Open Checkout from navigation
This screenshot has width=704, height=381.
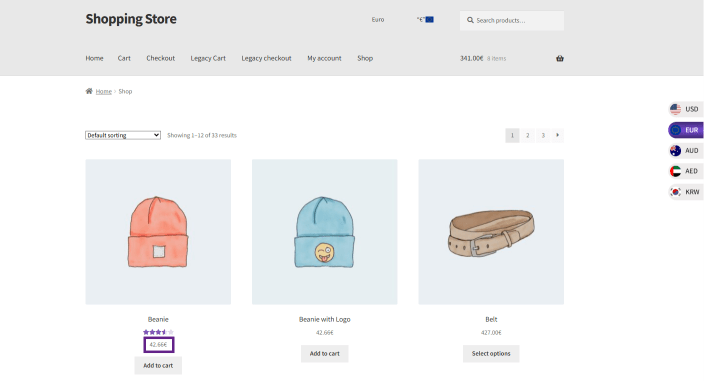pos(160,58)
